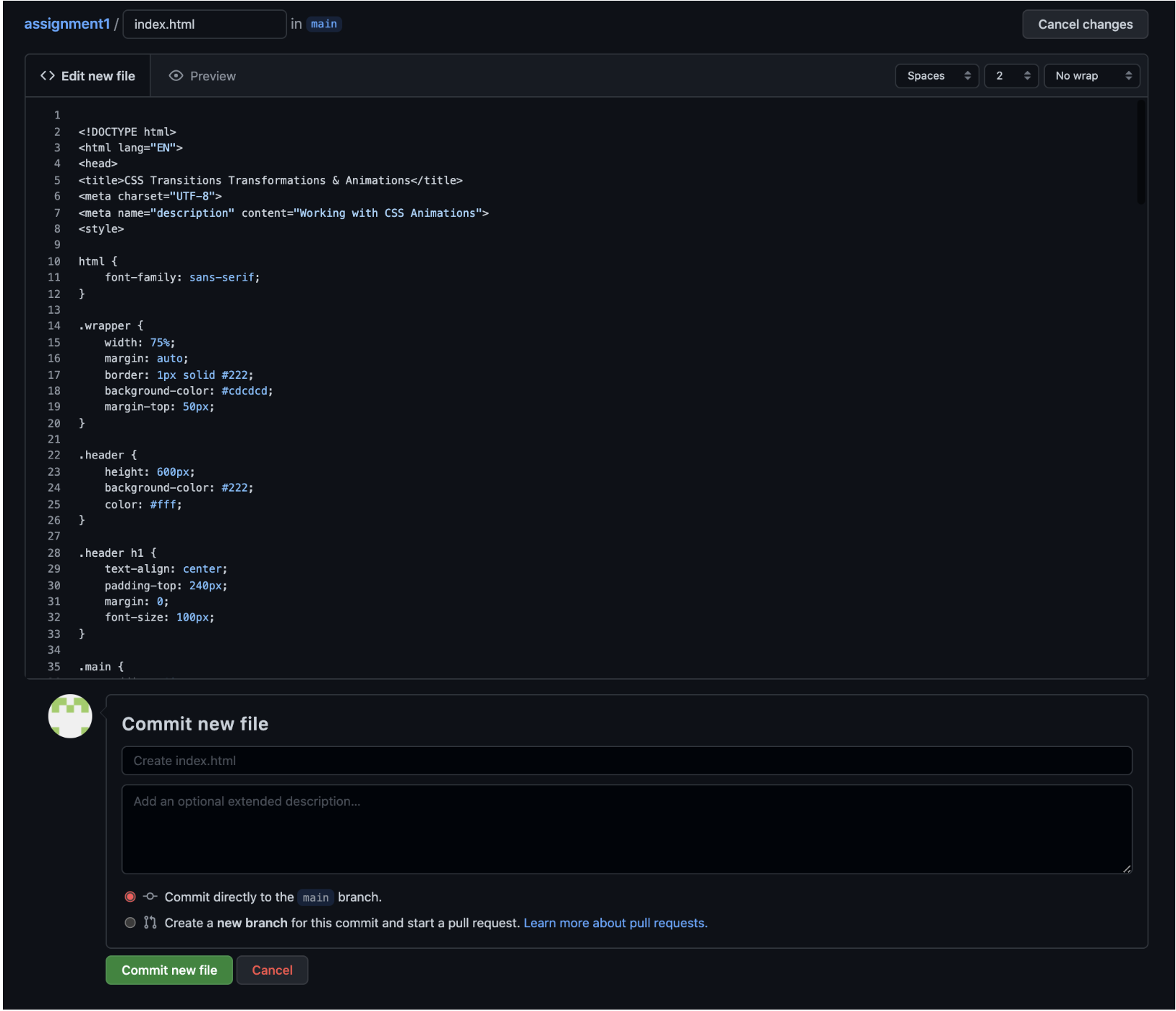
Task: Click the Cancel changes button
Action: 1084,25
